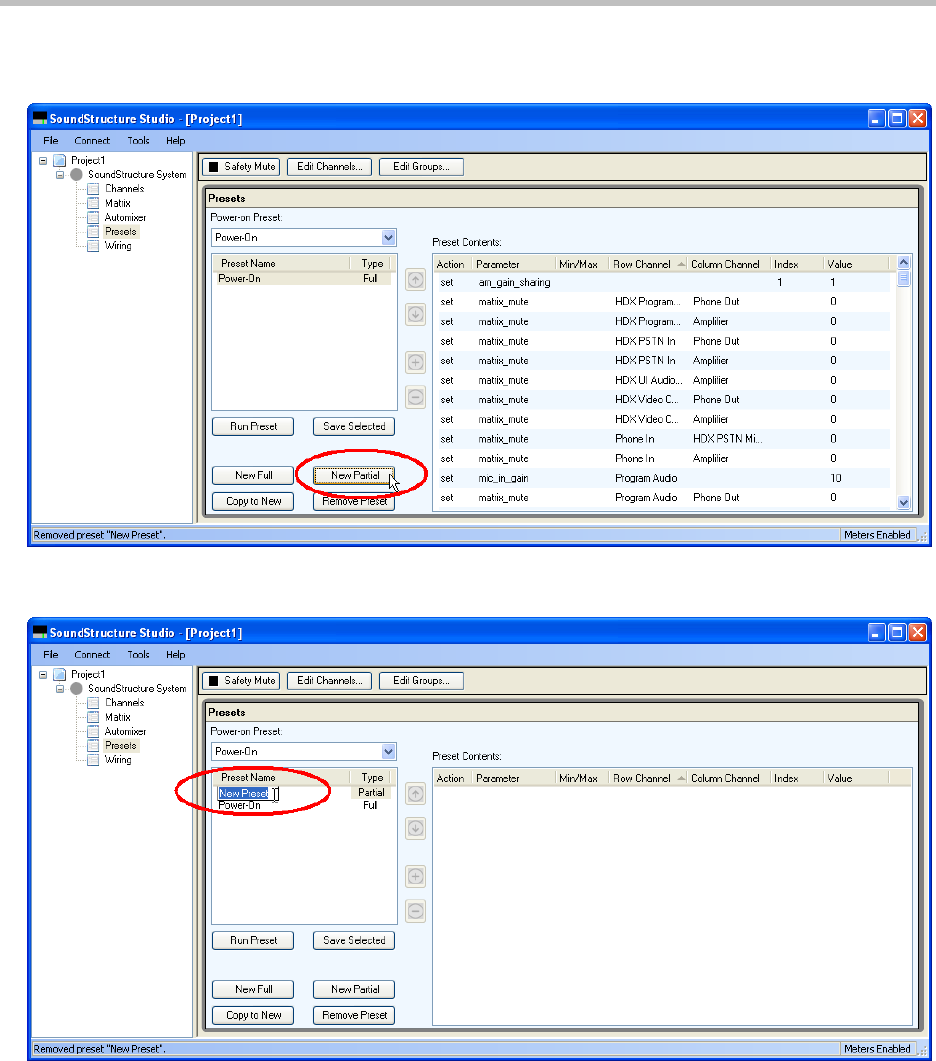Screen dimensions: 936x1061
Task: Collapse the Project1 tree node in upper window
Action: pyautogui.click(x=43, y=160)
